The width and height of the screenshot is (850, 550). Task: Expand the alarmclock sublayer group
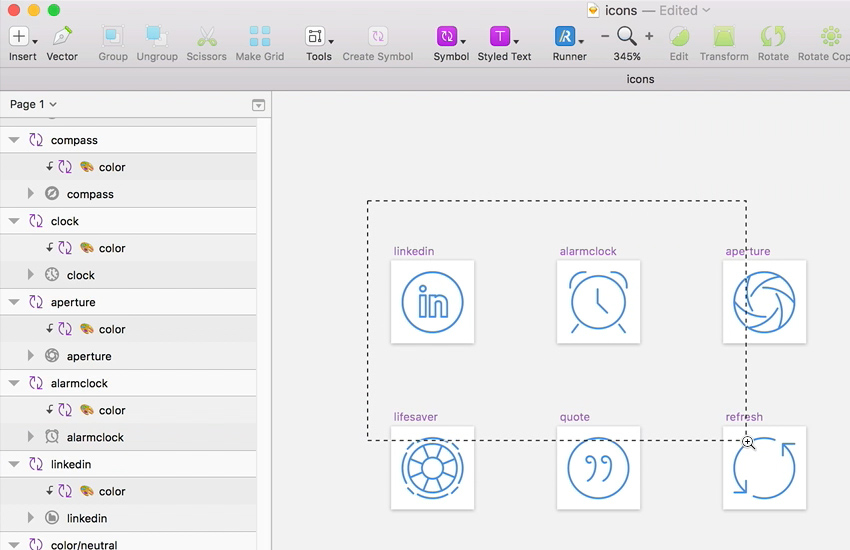tap(31, 437)
